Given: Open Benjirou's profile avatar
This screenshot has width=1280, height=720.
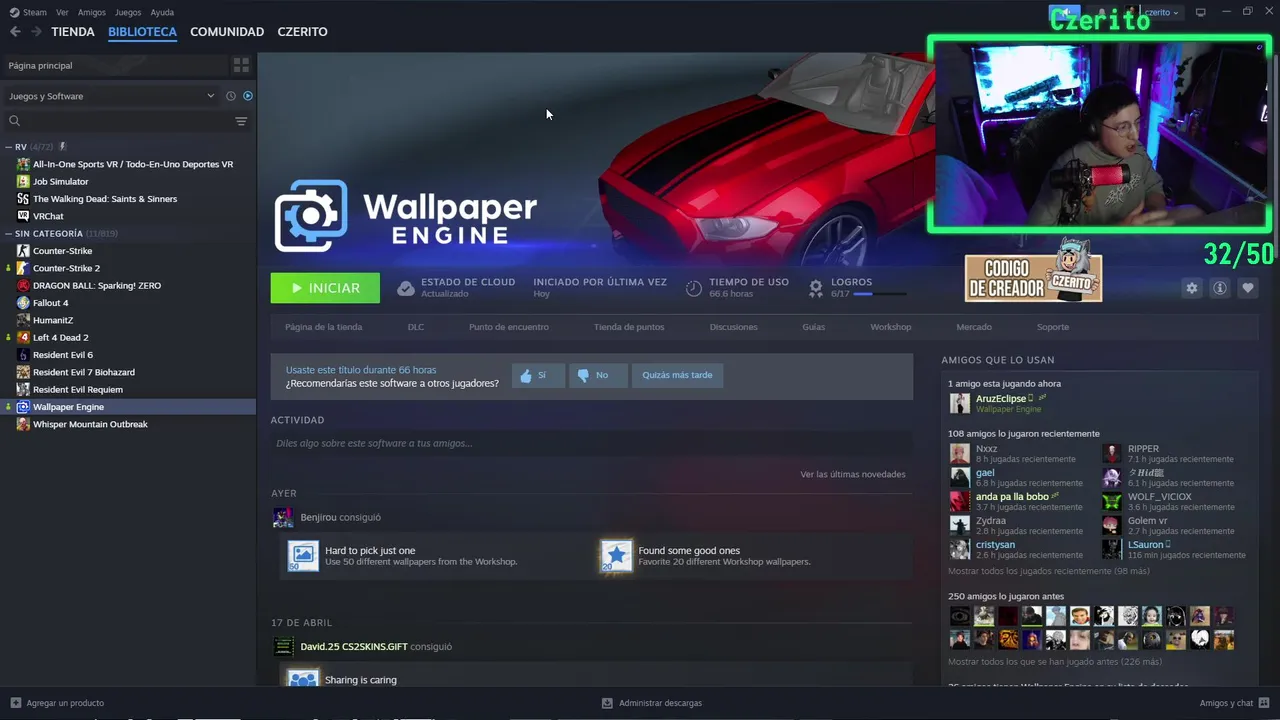Looking at the screenshot, I should pyautogui.click(x=283, y=517).
